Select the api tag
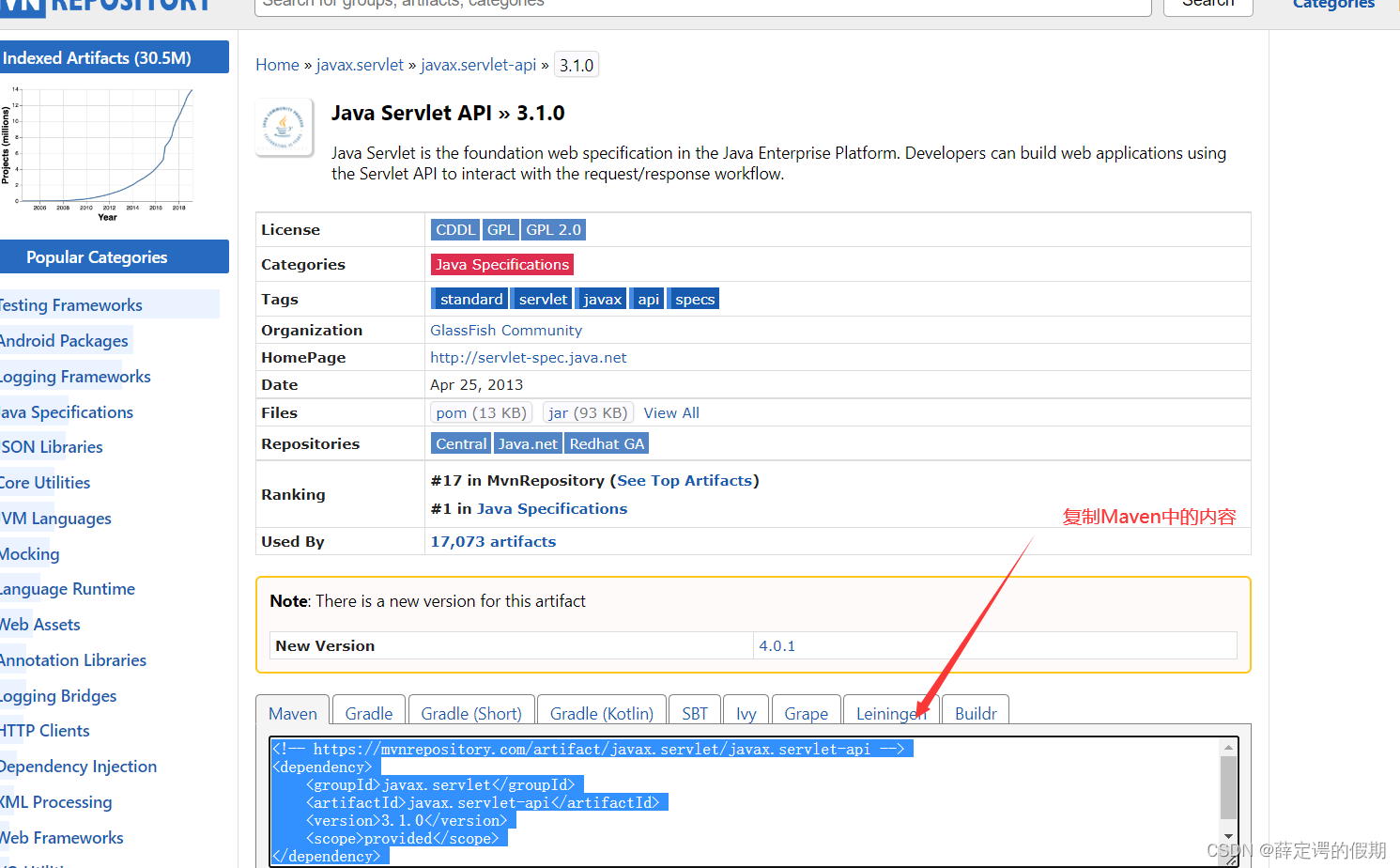 [x=647, y=300]
